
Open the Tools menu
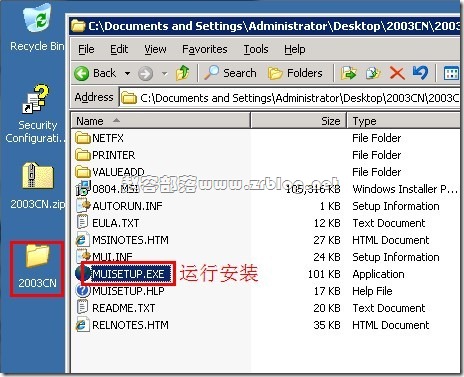tap(256, 49)
